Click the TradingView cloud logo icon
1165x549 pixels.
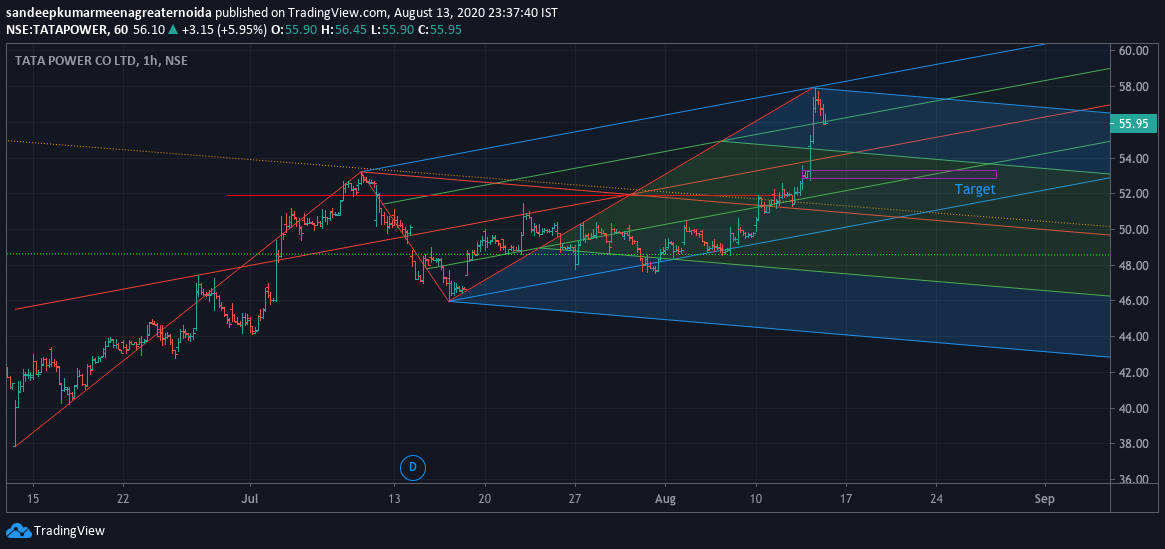click(x=18, y=530)
